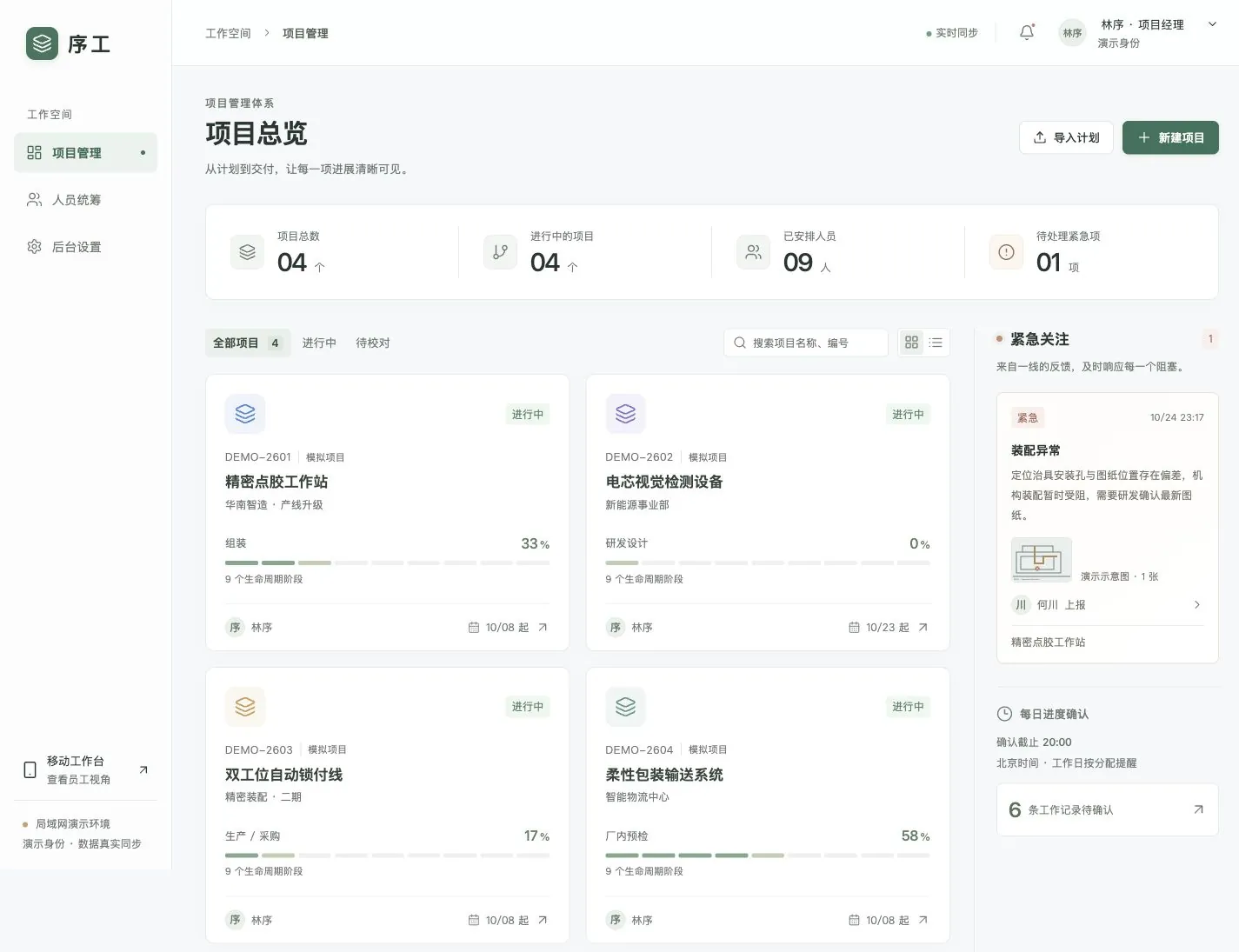Click the notification bell icon
The width and height of the screenshot is (1239, 952).
1027,33
